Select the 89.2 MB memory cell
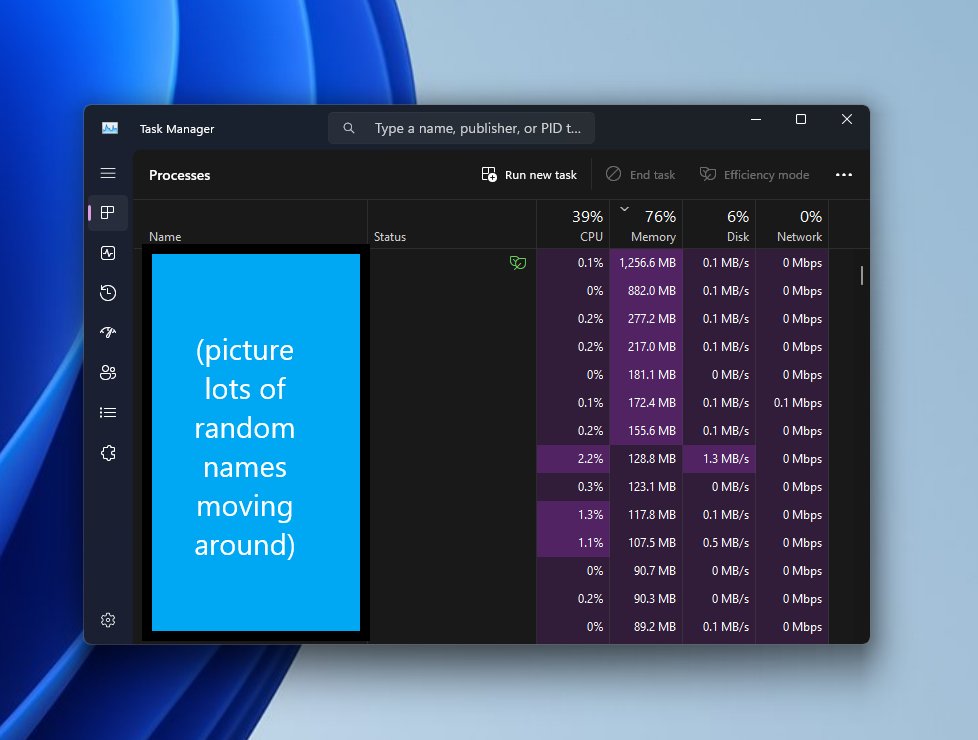Viewport: 978px width, 740px height. point(646,627)
